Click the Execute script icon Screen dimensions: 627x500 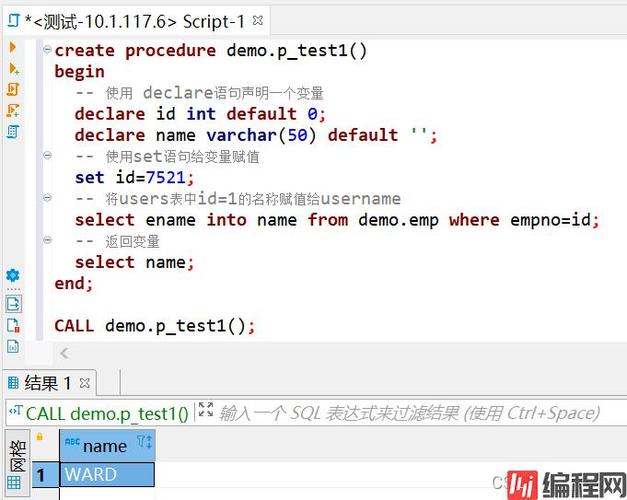pyautogui.click(x=13, y=89)
